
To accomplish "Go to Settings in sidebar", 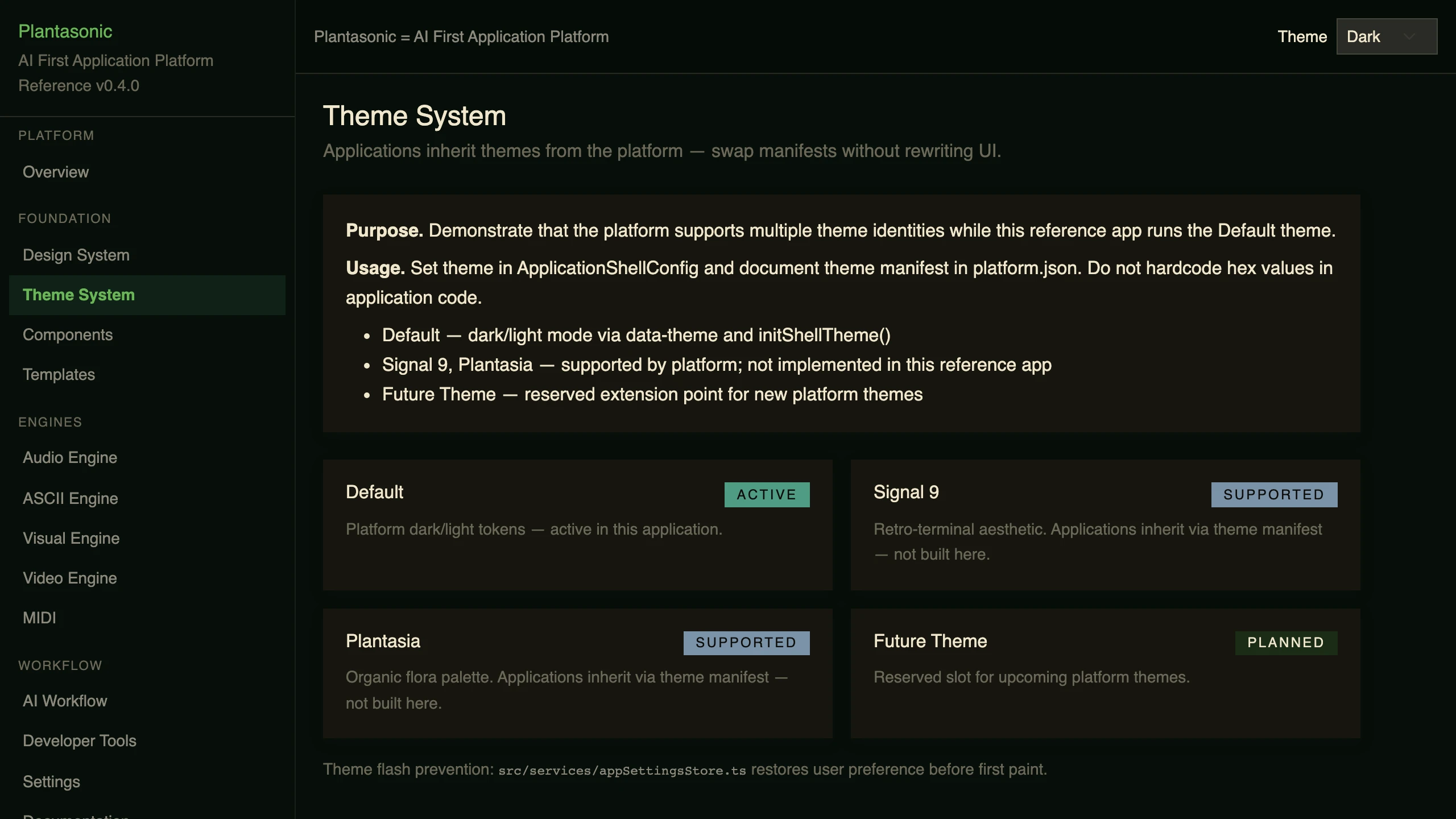I will point(147,781).
